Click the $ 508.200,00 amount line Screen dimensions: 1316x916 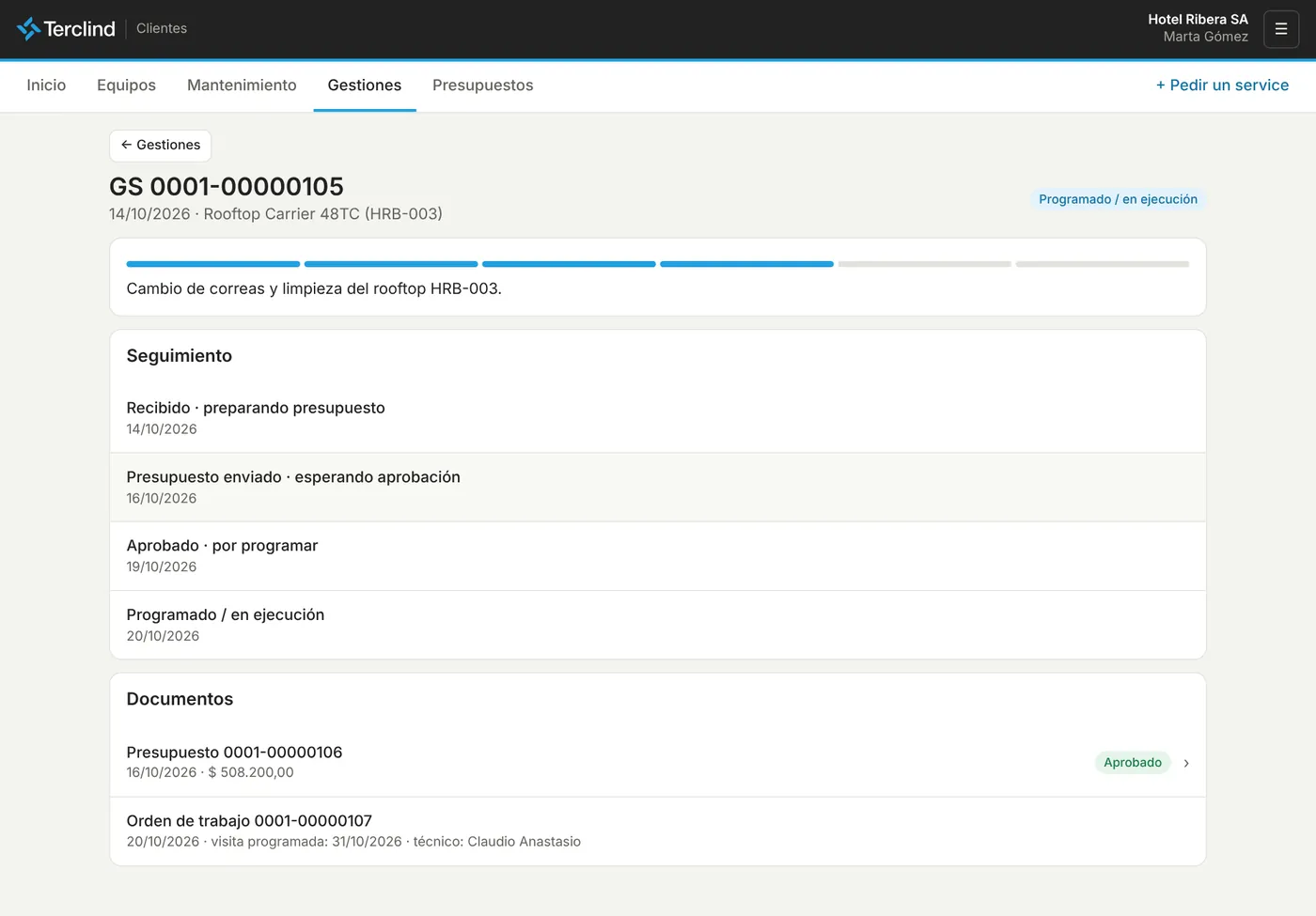click(251, 773)
